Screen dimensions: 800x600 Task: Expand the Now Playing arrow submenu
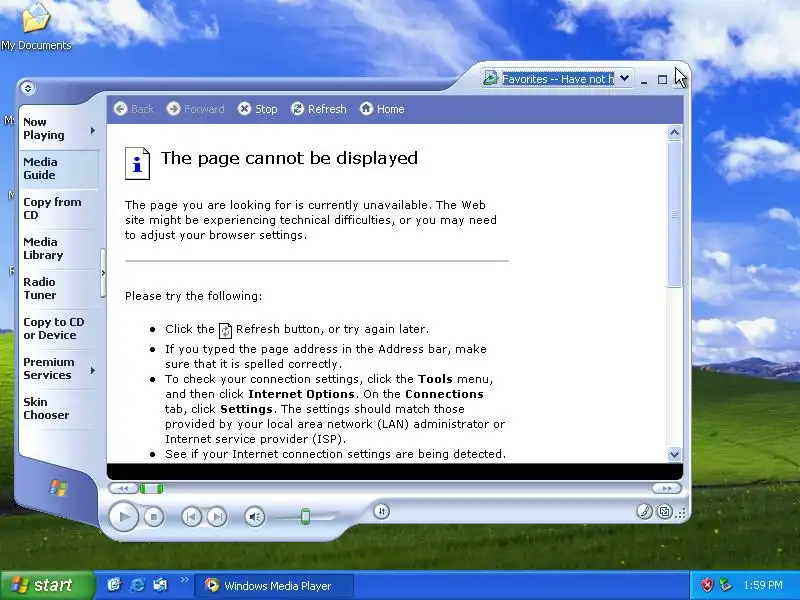[x=93, y=131]
